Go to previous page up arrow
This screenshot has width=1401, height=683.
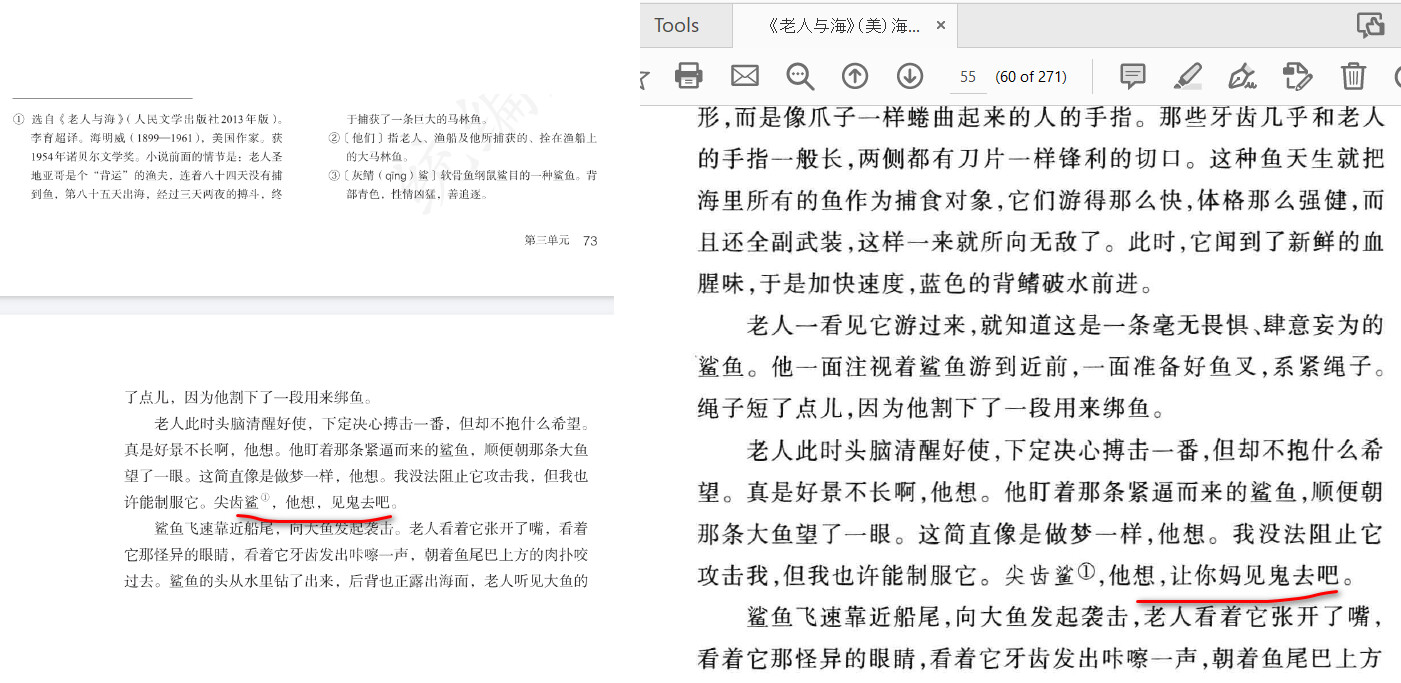[854, 76]
